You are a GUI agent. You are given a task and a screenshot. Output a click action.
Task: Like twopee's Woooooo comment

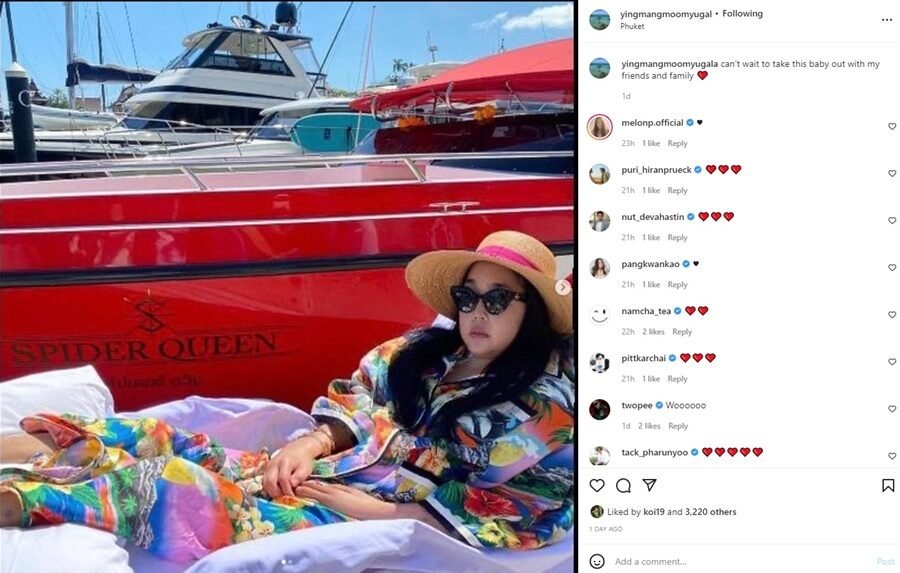pos(892,409)
